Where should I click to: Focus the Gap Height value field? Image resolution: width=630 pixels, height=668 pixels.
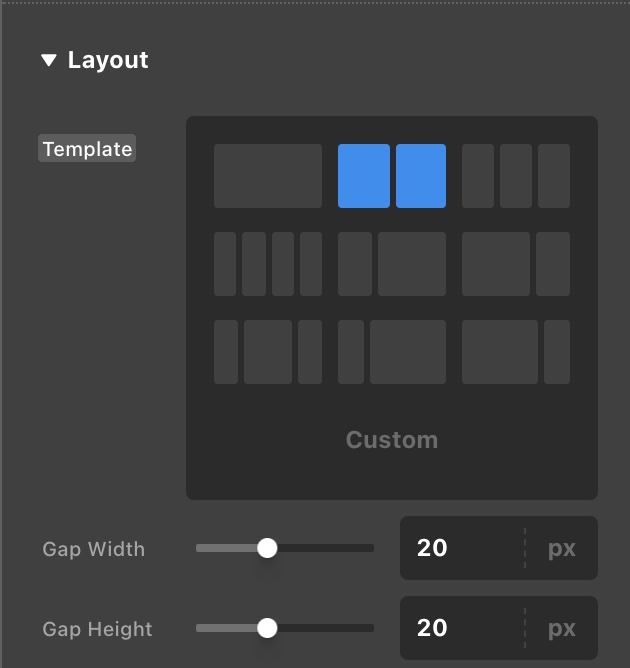460,628
